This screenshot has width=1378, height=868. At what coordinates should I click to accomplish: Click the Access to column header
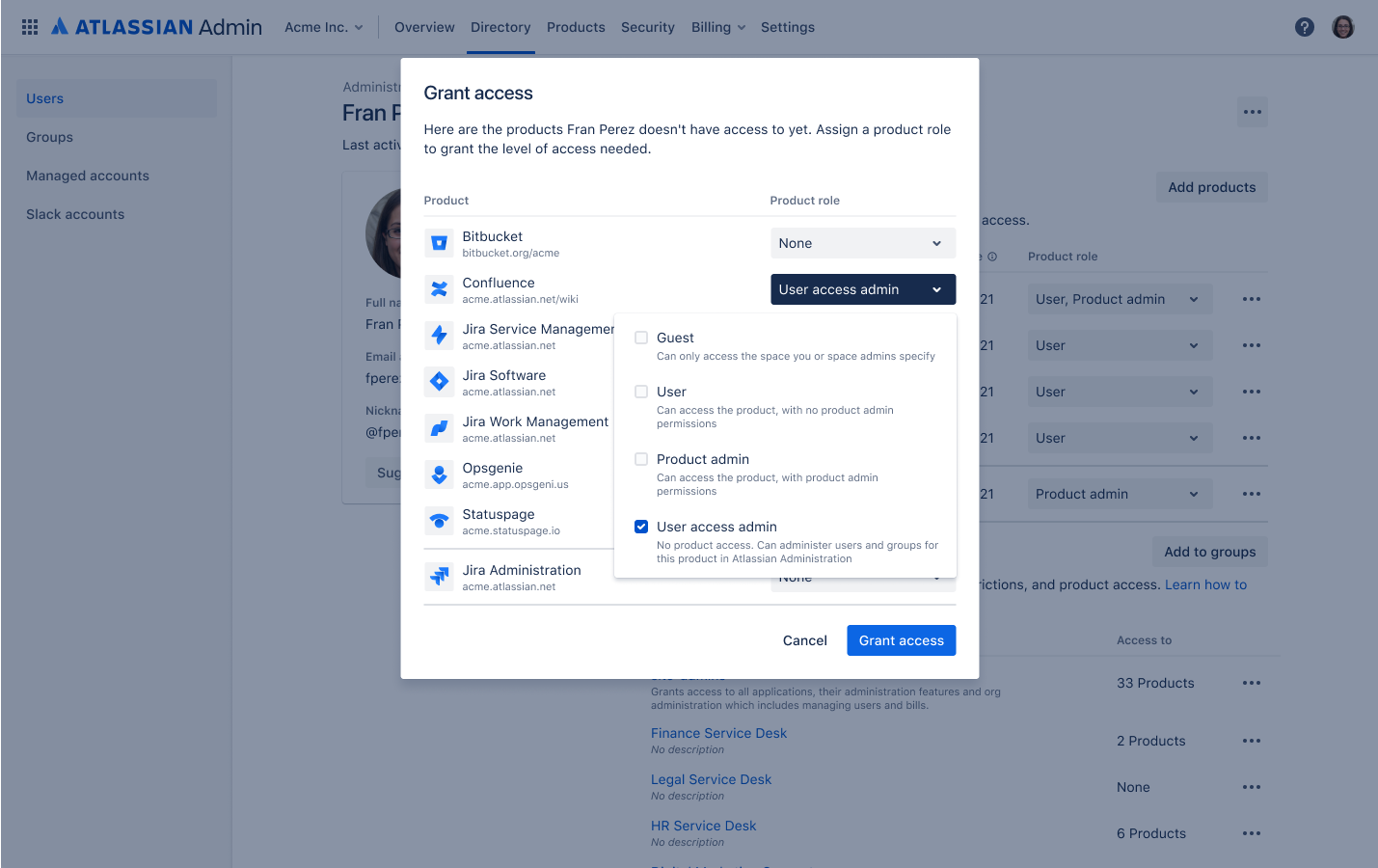click(x=1144, y=640)
